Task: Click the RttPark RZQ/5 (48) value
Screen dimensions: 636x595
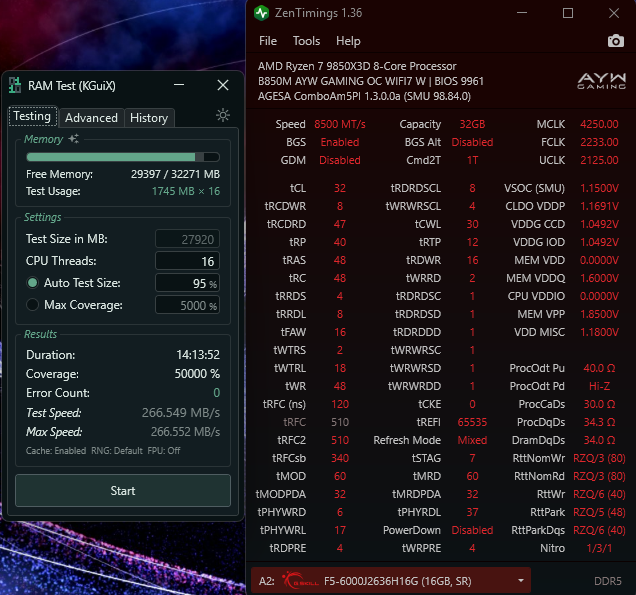Action: 599,512
